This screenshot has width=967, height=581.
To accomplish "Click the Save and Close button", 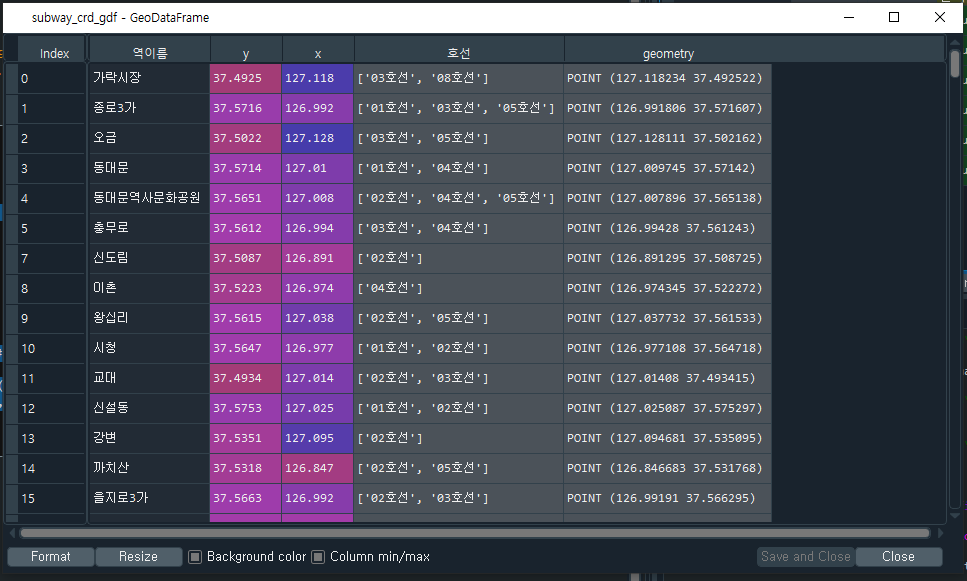I will [x=805, y=556].
